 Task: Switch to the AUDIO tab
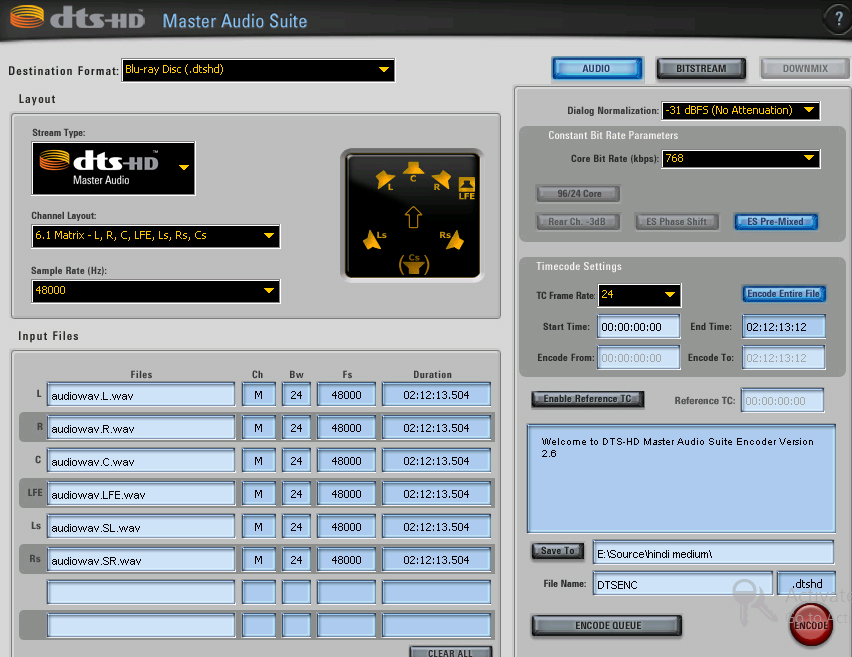597,69
